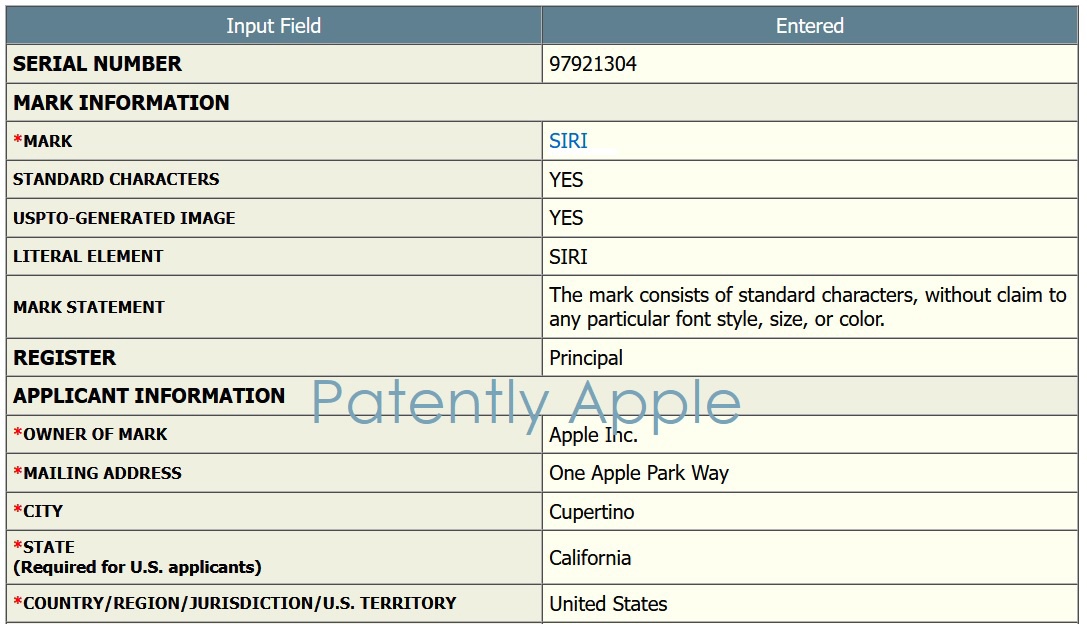This screenshot has width=1087, height=628.
Task: Click the APPLICANT INFORMATION section heading
Action: click(x=149, y=396)
